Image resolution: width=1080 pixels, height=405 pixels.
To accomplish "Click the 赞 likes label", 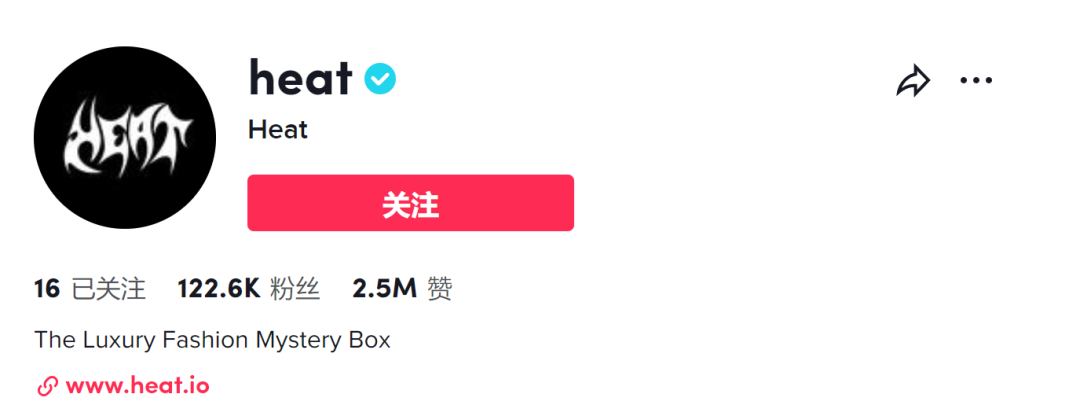I will (x=439, y=290).
